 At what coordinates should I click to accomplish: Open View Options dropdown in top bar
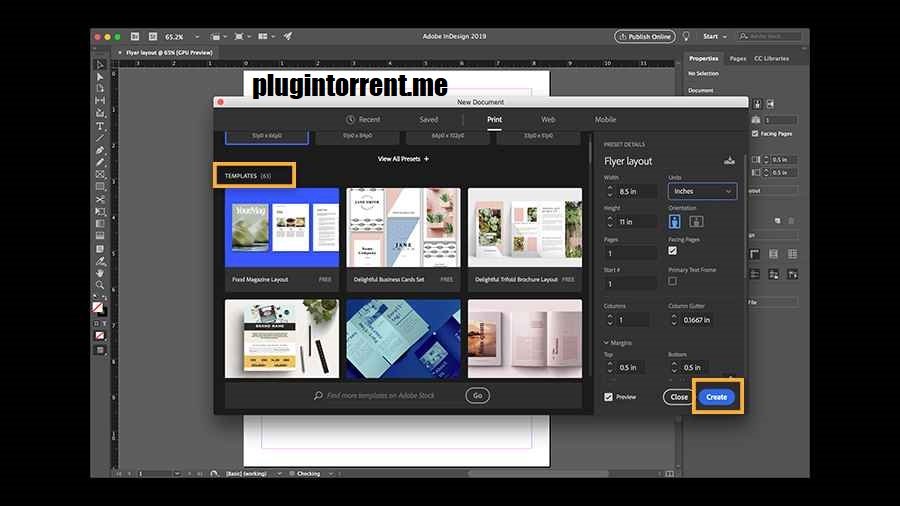(x=218, y=36)
